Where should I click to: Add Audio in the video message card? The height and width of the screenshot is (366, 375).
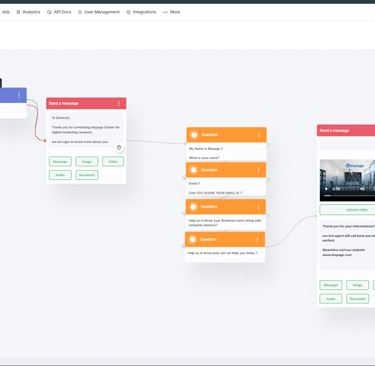(331, 299)
